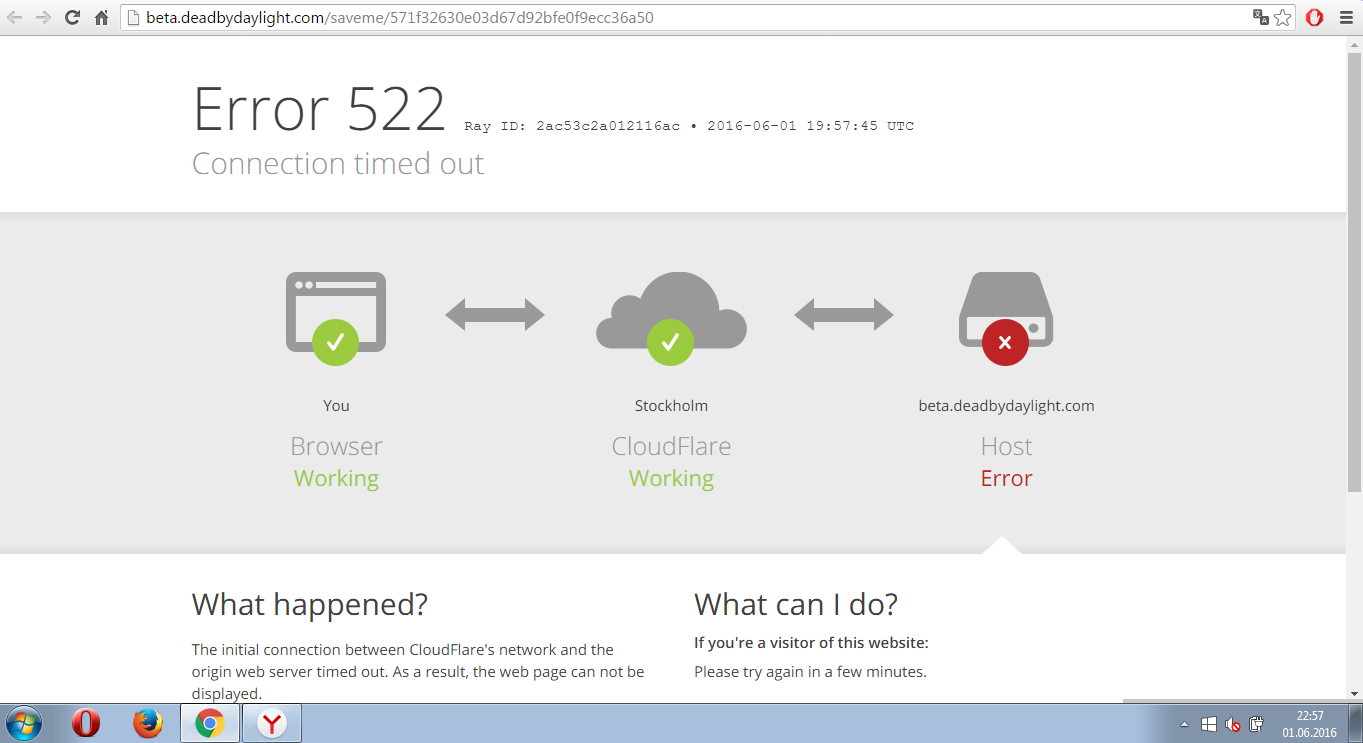Launch Firefox from the taskbar
This screenshot has width=1363, height=743.
[147, 723]
